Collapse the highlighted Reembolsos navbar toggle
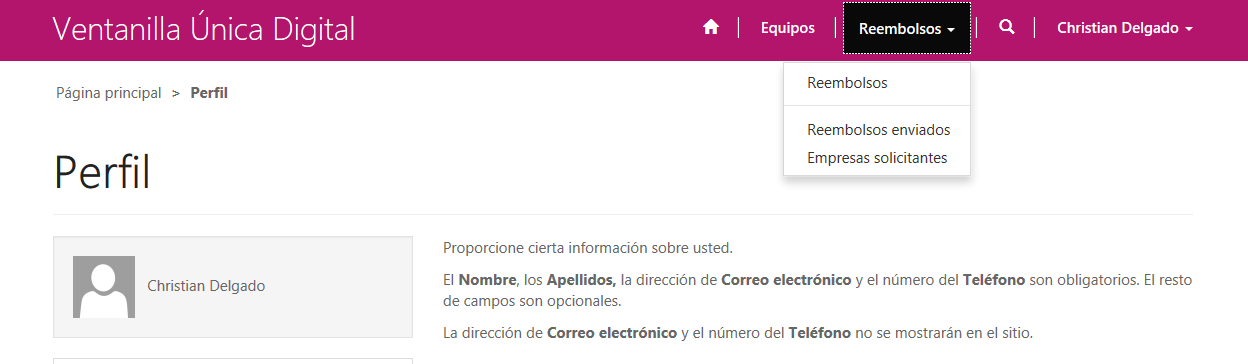 pyautogui.click(x=907, y=29)
